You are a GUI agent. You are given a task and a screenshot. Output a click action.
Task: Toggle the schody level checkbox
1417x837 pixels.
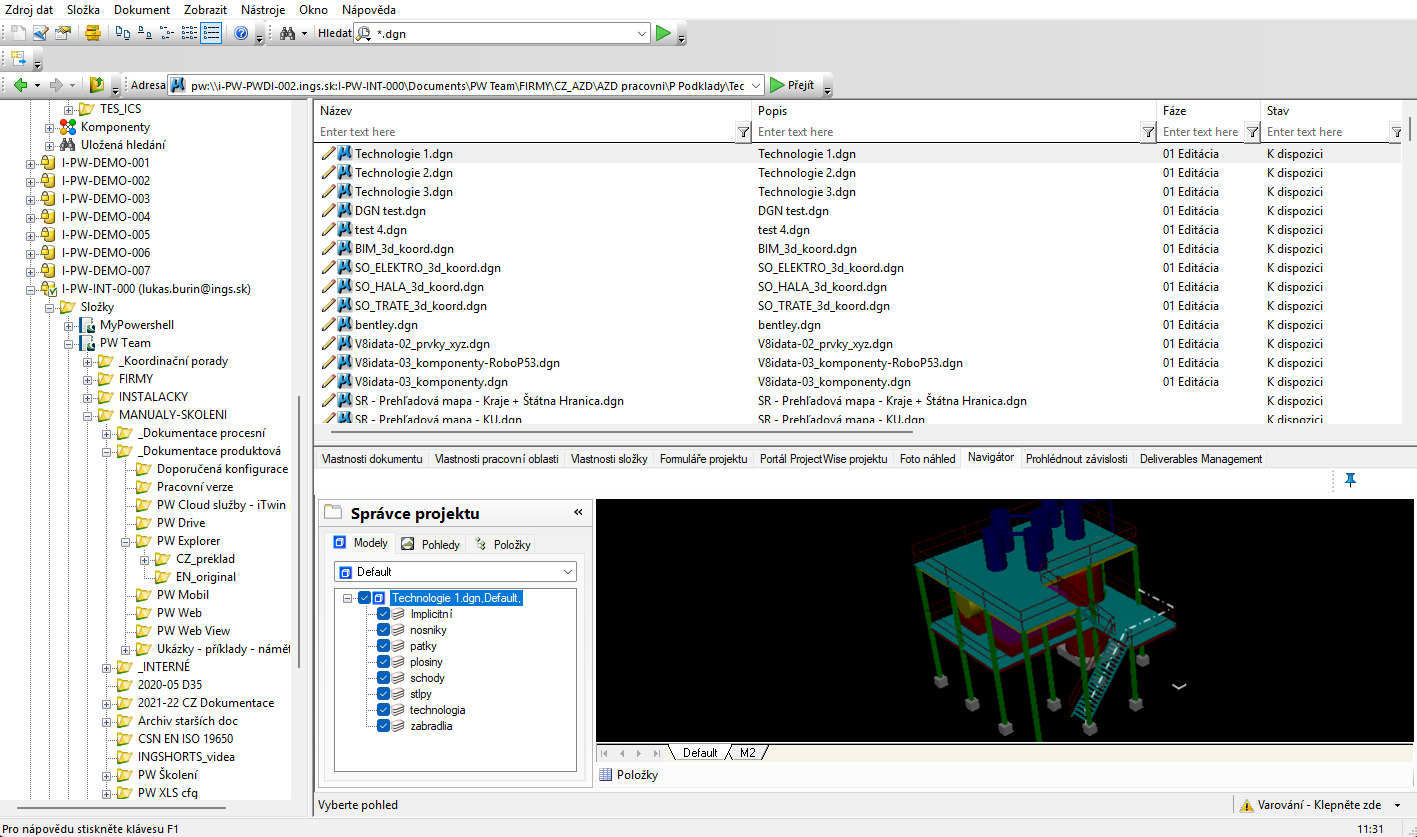(x=384, y=678)
